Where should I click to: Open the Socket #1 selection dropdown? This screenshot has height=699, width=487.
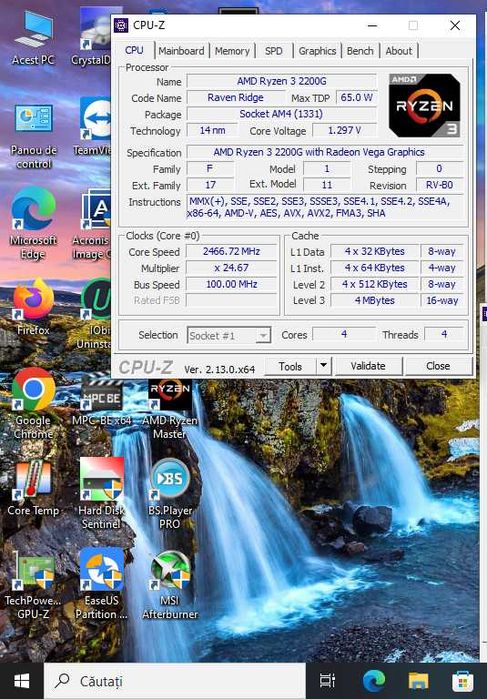click(229, 335)
